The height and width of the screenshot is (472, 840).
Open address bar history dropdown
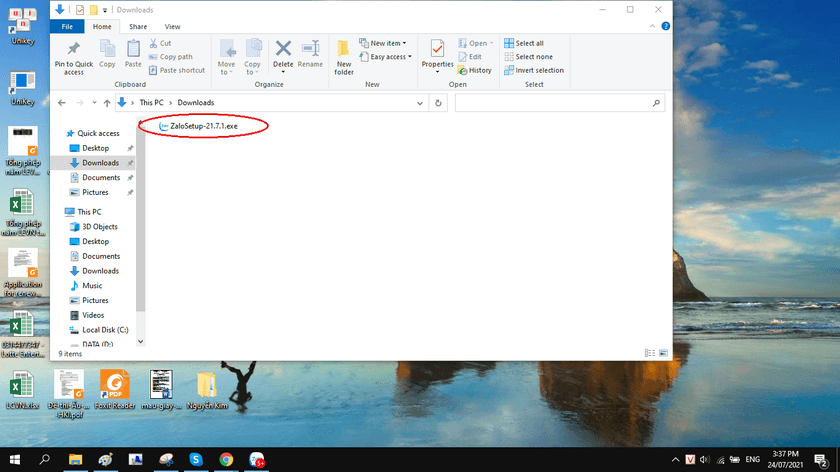tap(420, 102)
